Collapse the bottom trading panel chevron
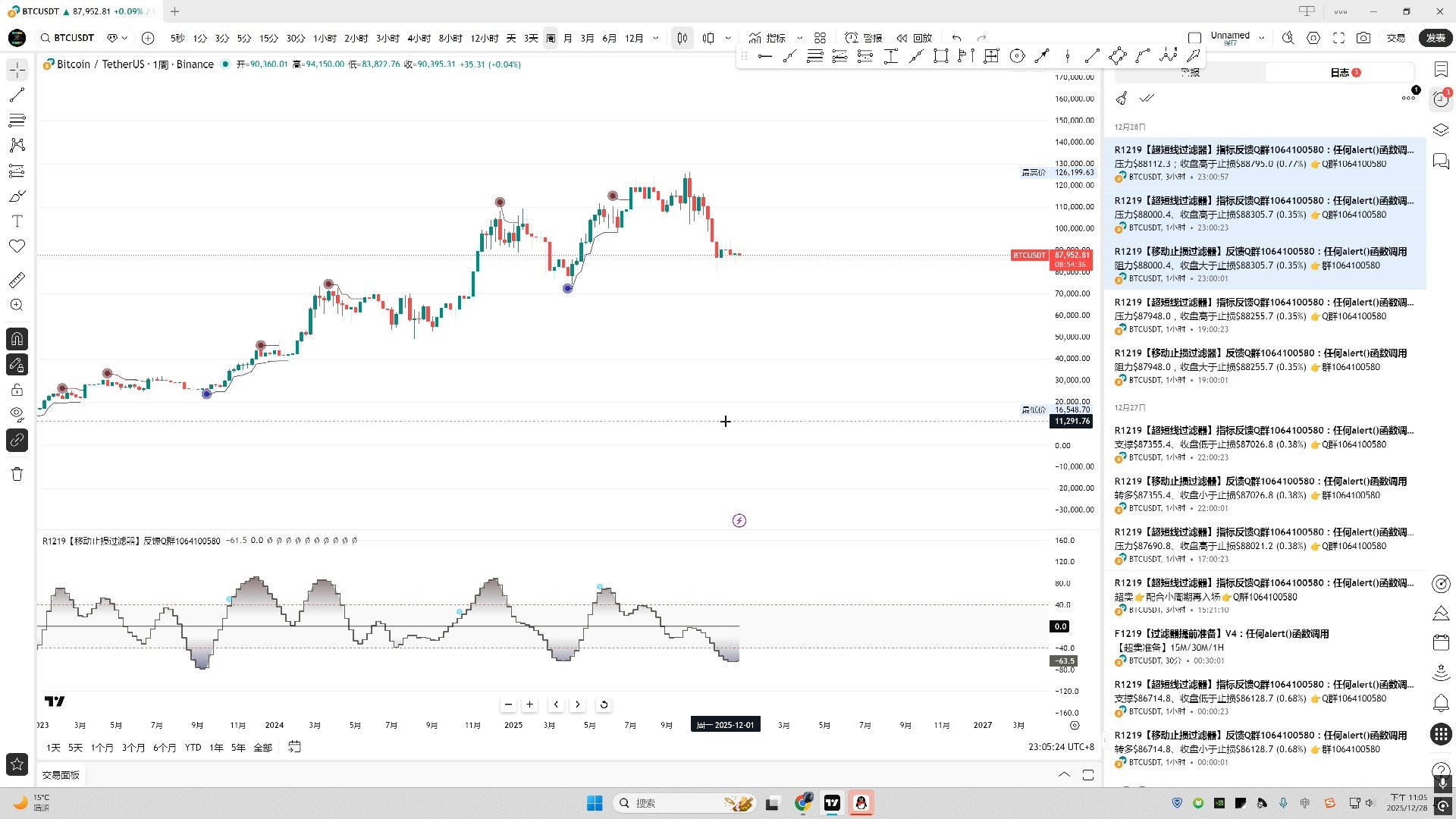The width and height of the screenshot is (1456, 819). (1064, 775)
